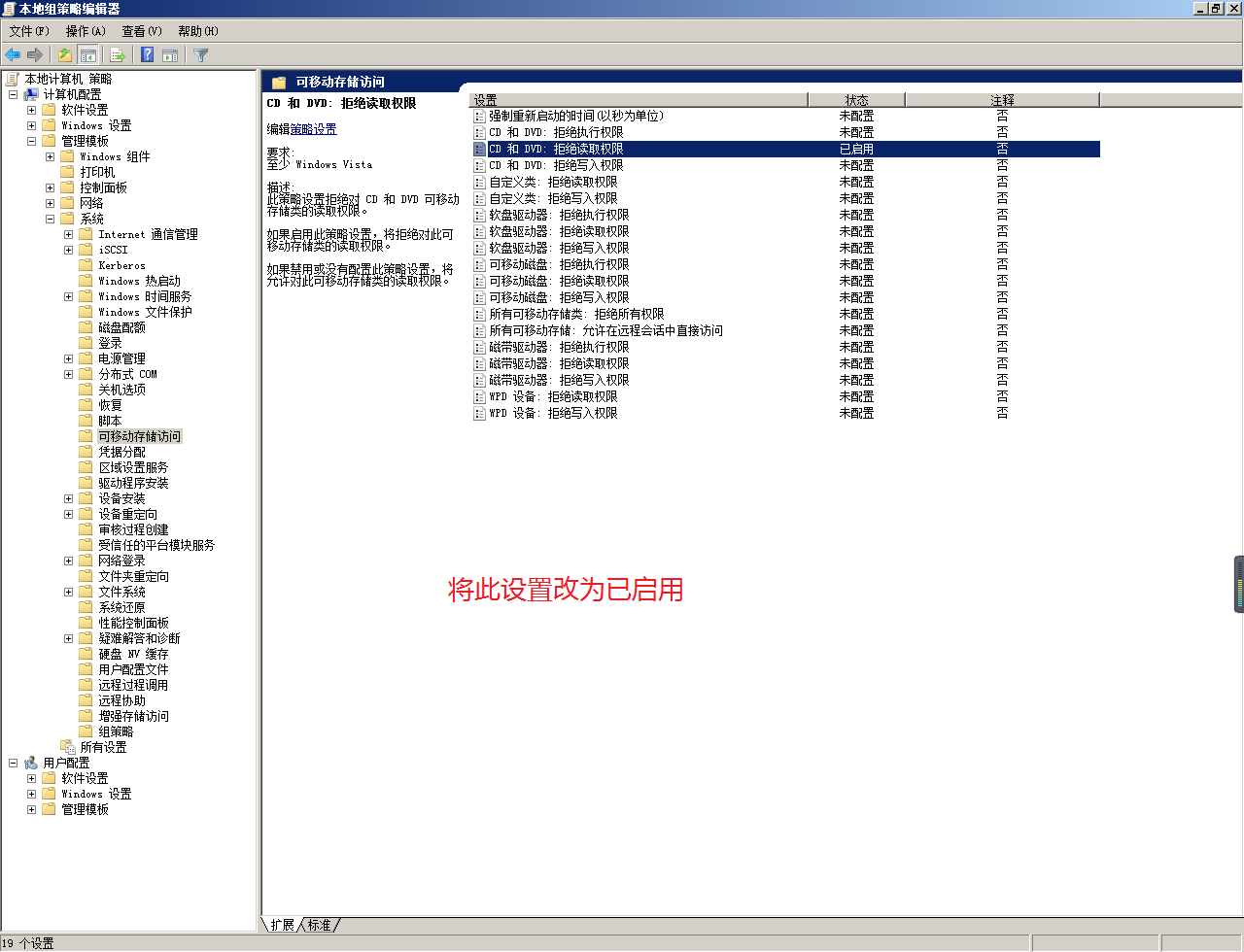Expand the 电源管理 tree node
This screenshot has height=952, width=1244.
68,358
